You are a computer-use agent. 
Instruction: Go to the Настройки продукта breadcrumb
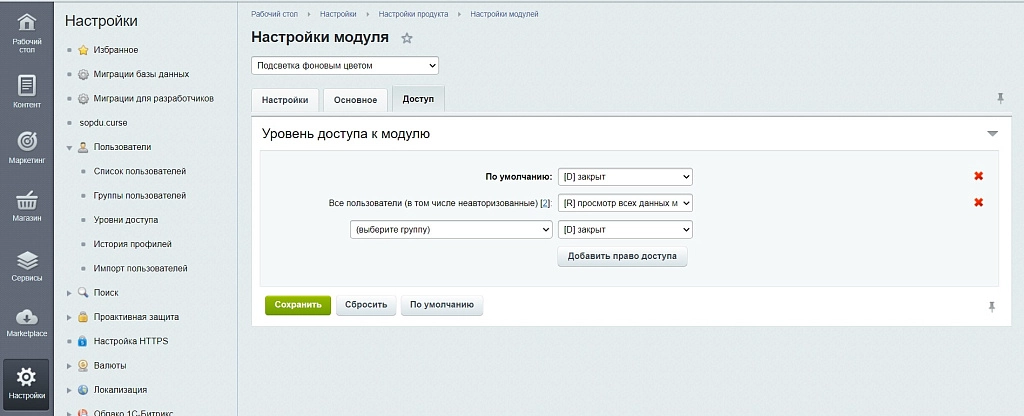point(413,14)
